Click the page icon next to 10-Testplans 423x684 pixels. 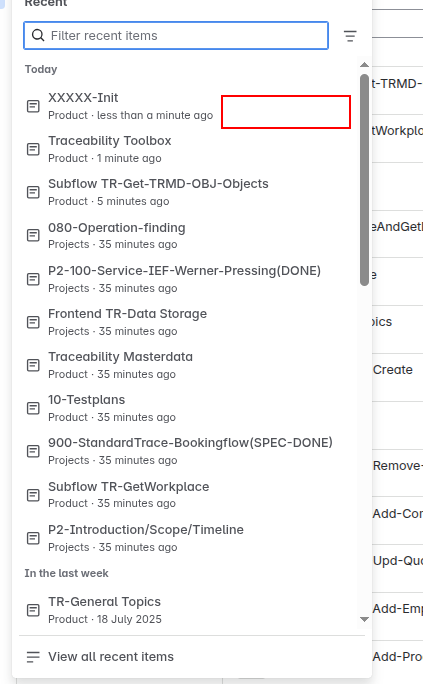33,408
